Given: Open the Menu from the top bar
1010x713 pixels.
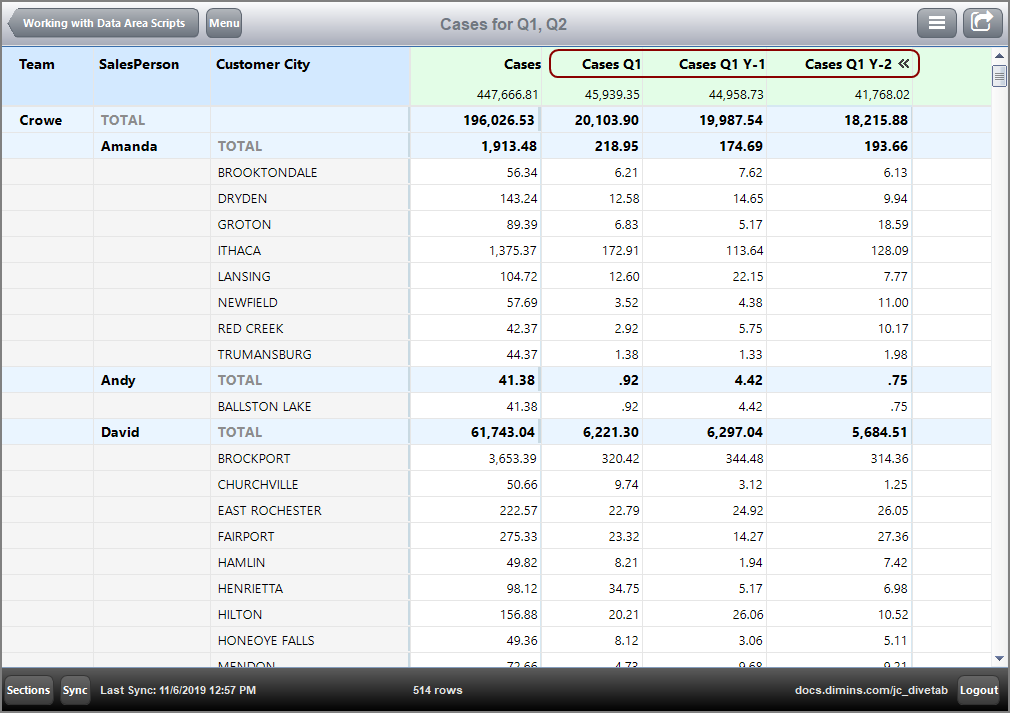Looking at the screenshot, I should [224, 22].
